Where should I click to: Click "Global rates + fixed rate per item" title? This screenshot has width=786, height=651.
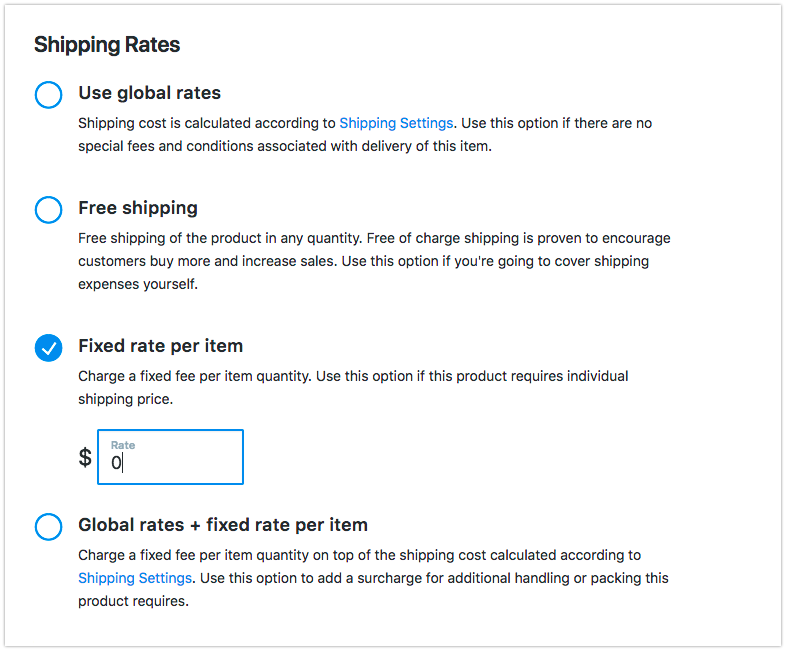[223, 525]
